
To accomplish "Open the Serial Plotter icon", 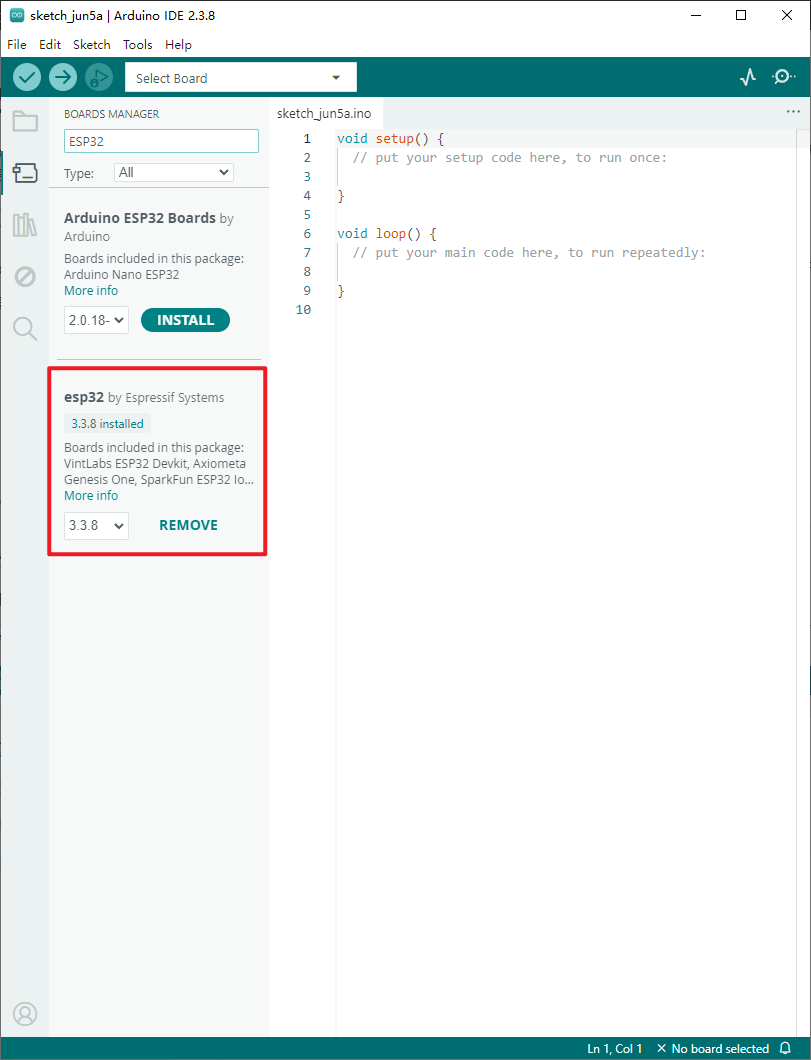I will click(x=747, y=77).
